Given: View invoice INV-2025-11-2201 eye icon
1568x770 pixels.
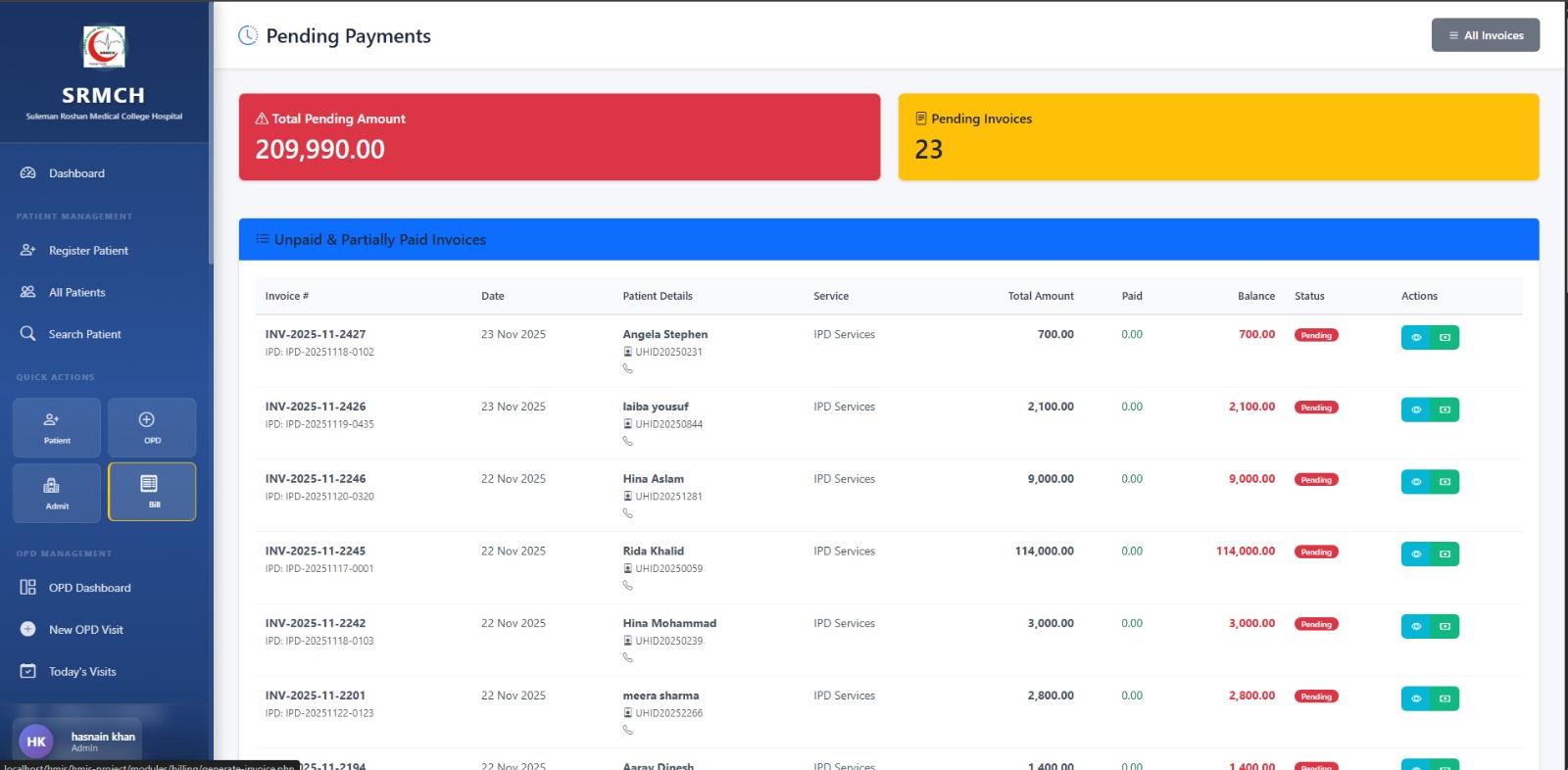Looking at the screenshot, I should (x=1416, y=698).
